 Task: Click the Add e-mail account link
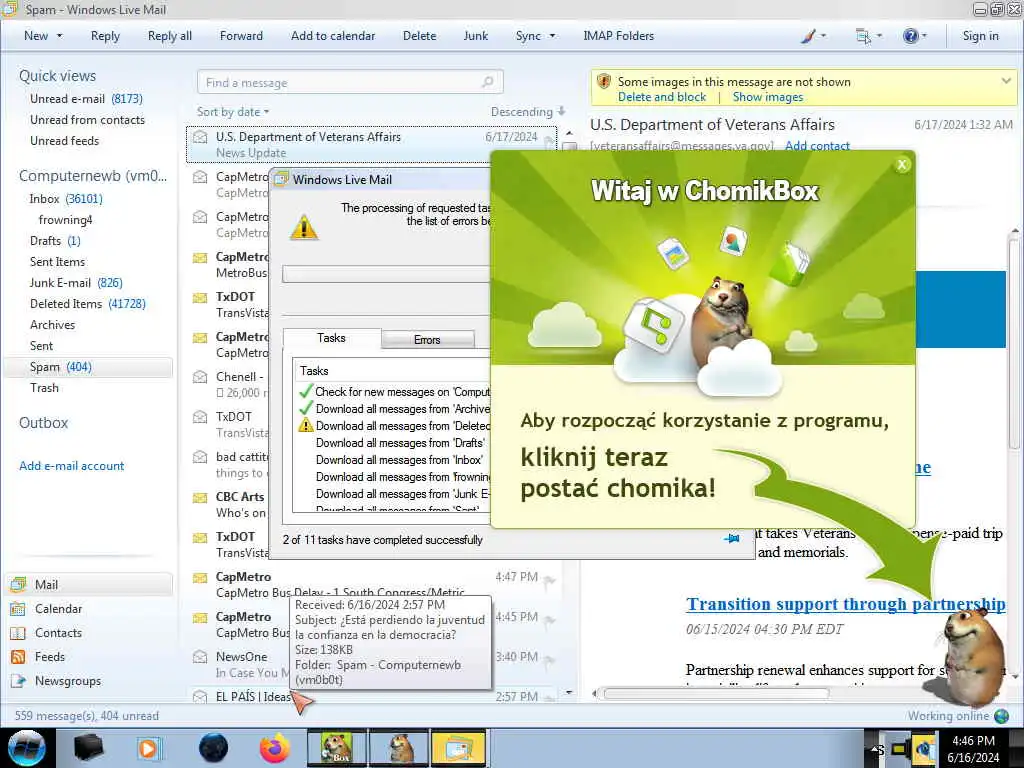point(71,466)
